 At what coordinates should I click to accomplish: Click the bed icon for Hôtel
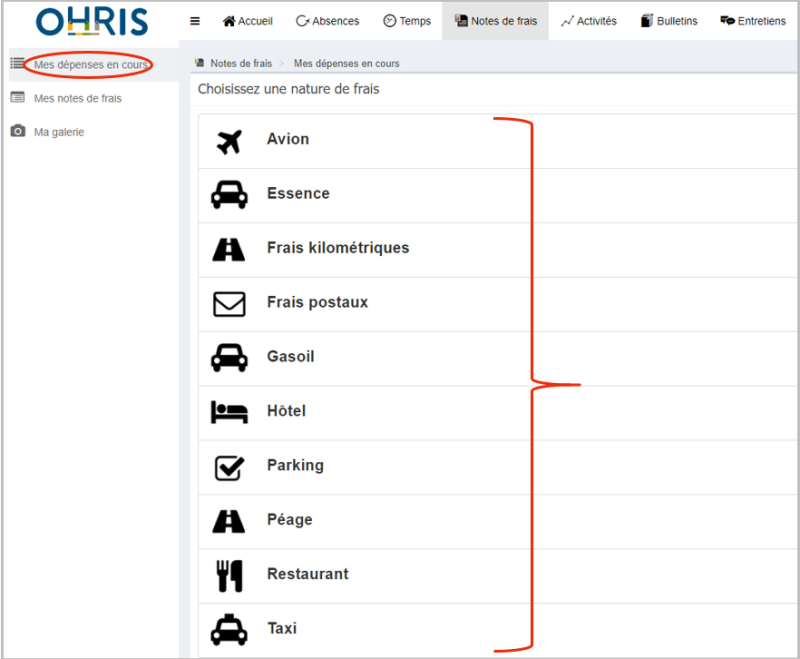[229, 412]
